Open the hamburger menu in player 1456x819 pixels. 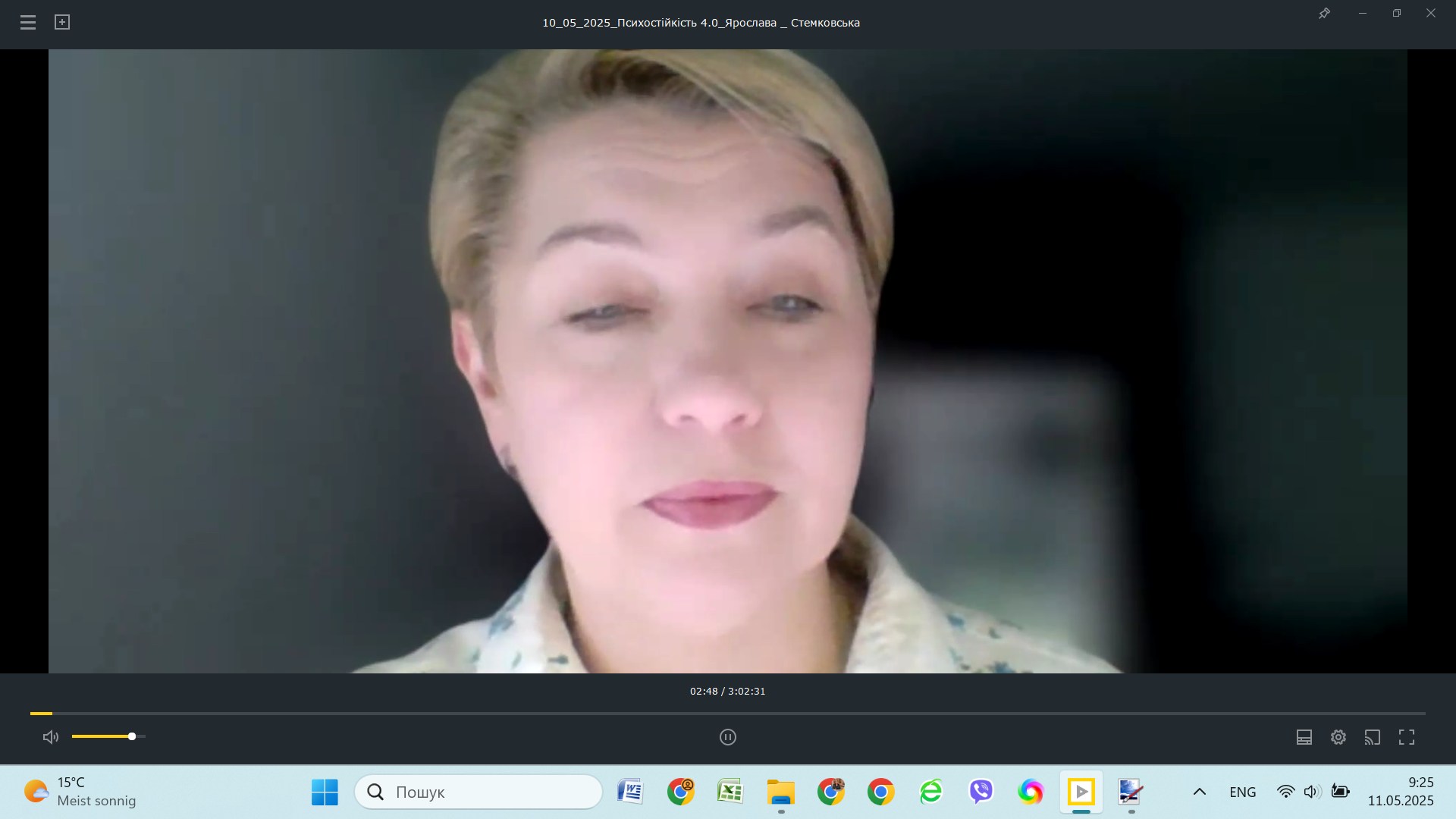[28, 23]
